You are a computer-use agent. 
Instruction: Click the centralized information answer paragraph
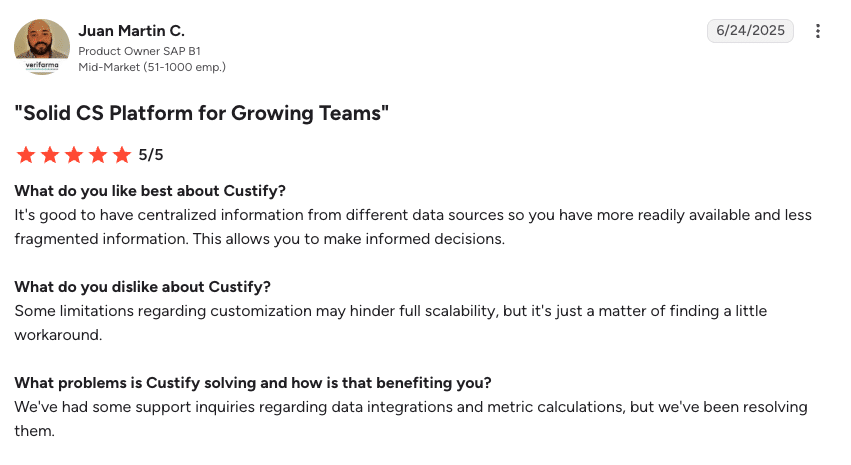coord(413,227)
